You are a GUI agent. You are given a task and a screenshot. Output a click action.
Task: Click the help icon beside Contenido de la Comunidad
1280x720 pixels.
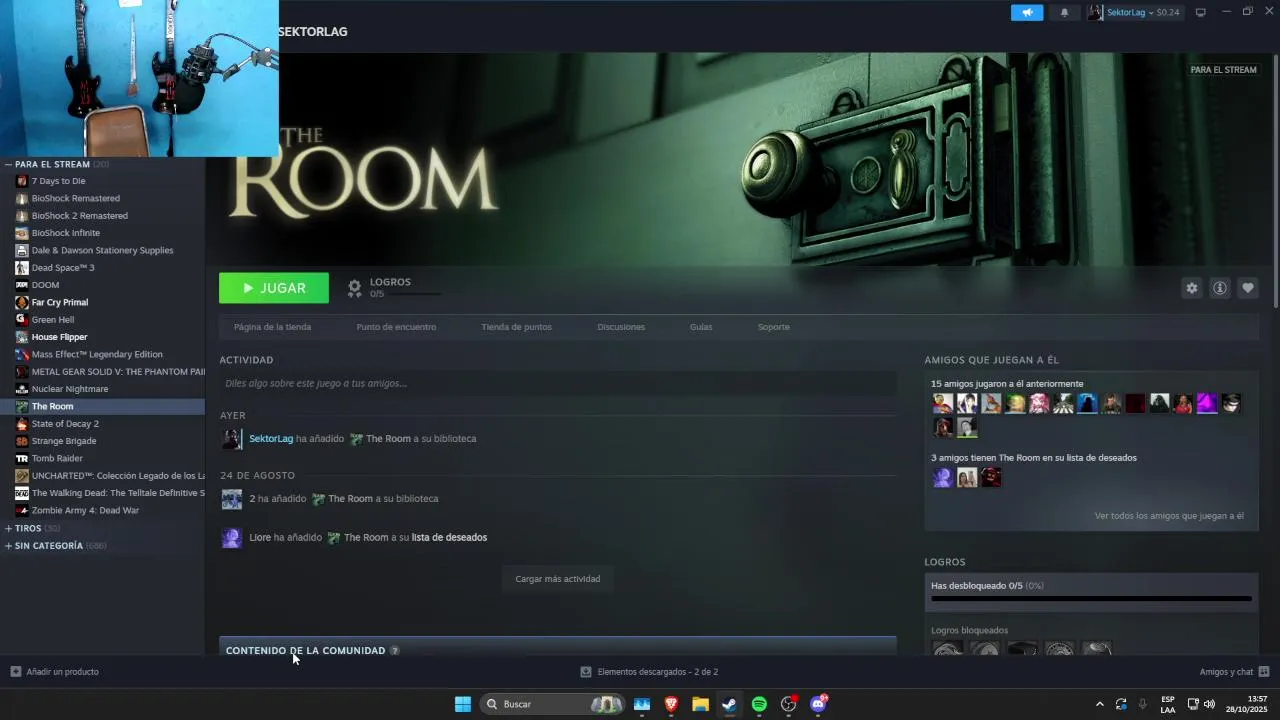pyautogui.click(x=395, y=651)
